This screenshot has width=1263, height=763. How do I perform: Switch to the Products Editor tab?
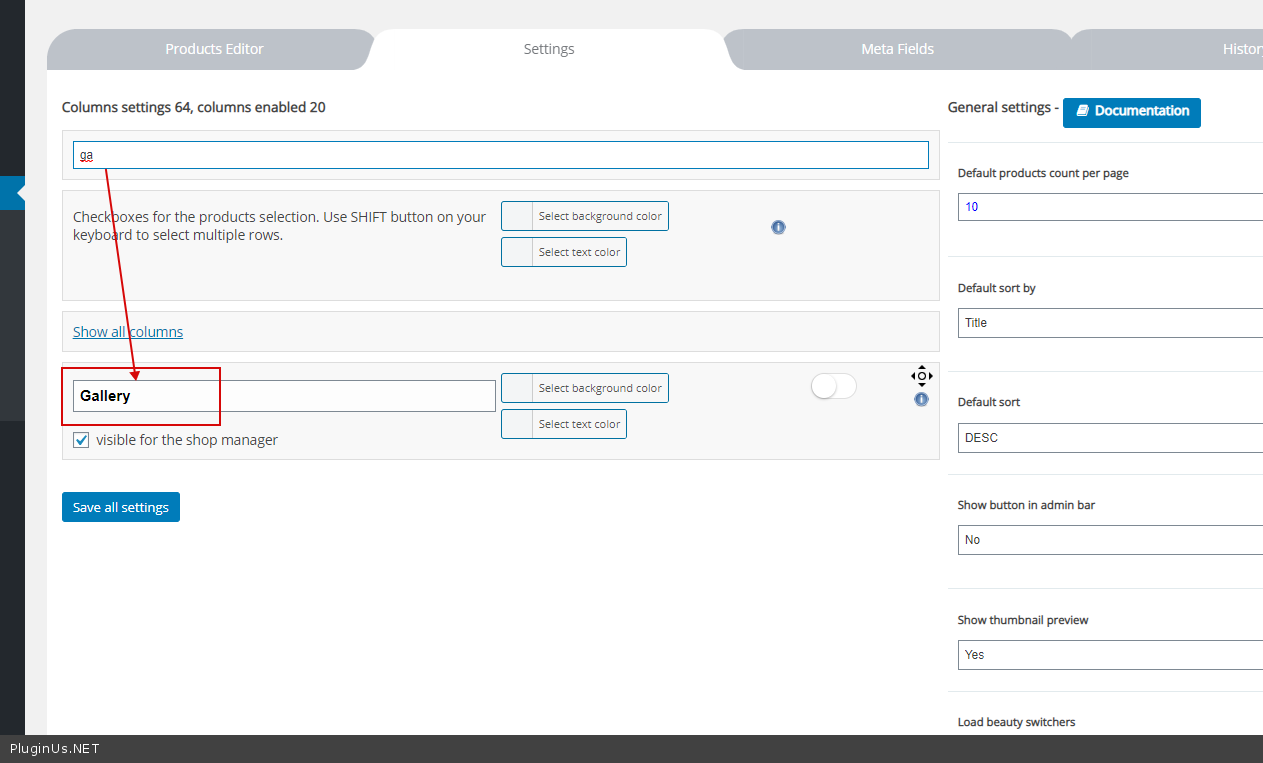(x=214, y=49)
